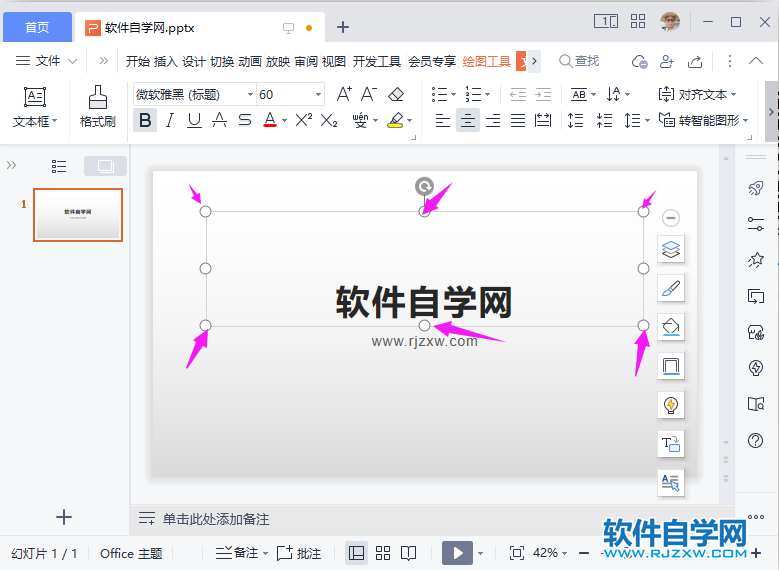Toggle subscript formatting
Image resolution: width=779 pixels, height=570 pixels.
pyautogui.click(x=329, y=120)
